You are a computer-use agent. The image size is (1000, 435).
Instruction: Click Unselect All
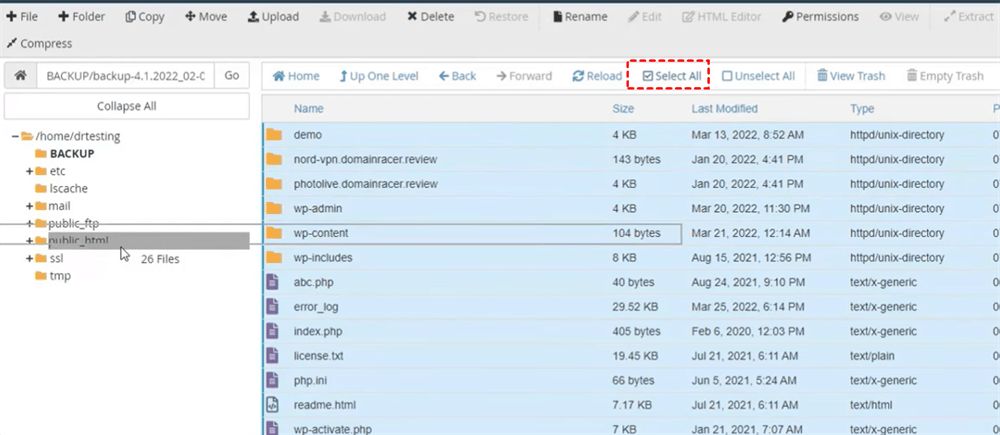758,76
